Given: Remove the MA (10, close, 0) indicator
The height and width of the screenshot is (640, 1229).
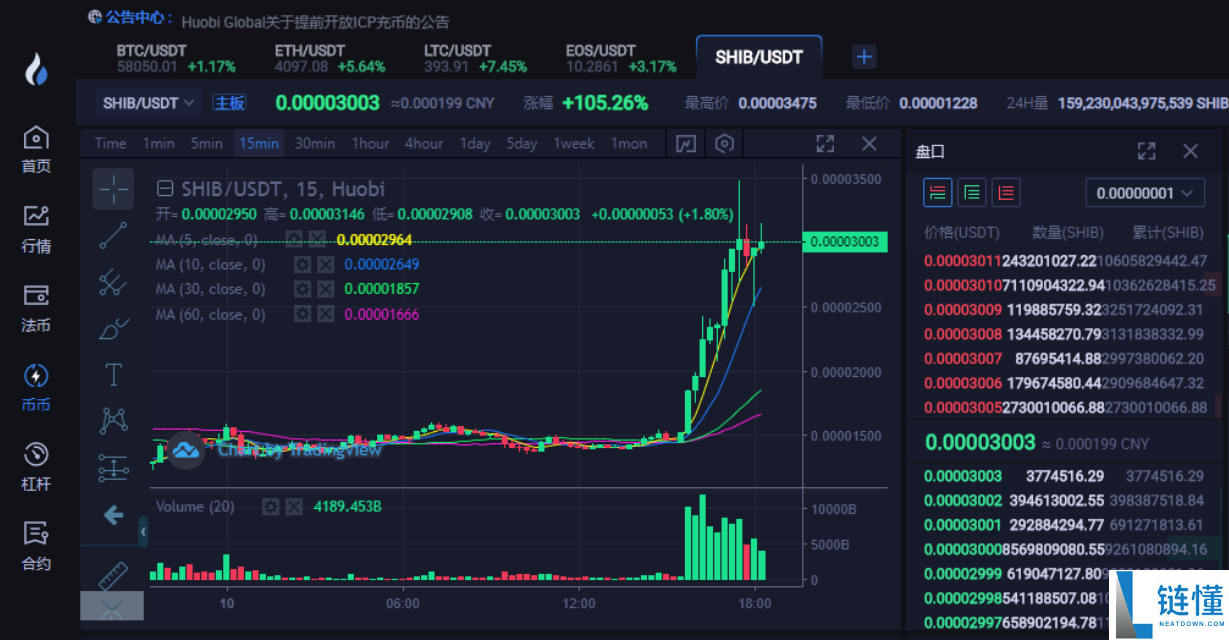Looking at the screenshot, I should click(326, 264).
